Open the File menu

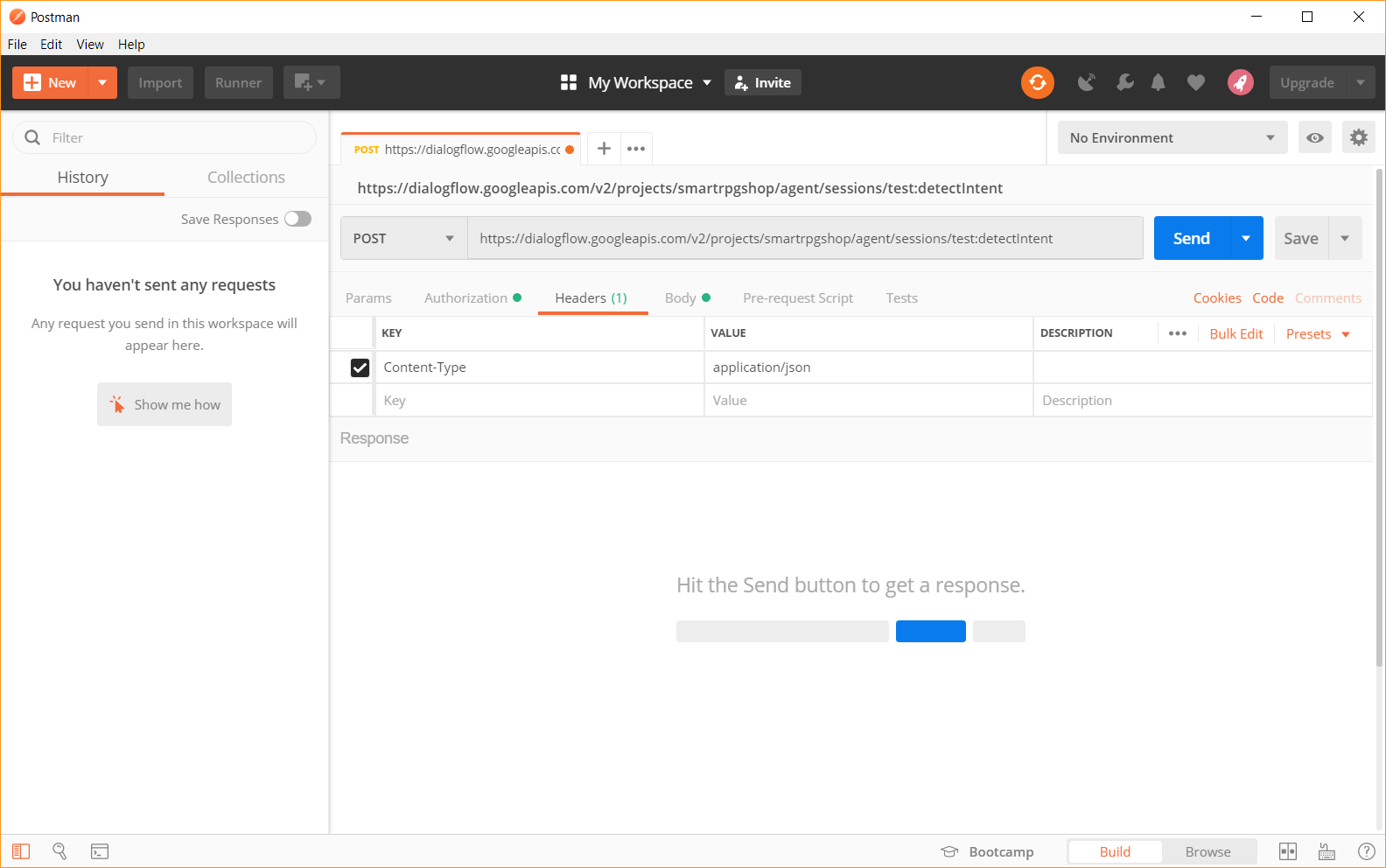tap(17, 44)
